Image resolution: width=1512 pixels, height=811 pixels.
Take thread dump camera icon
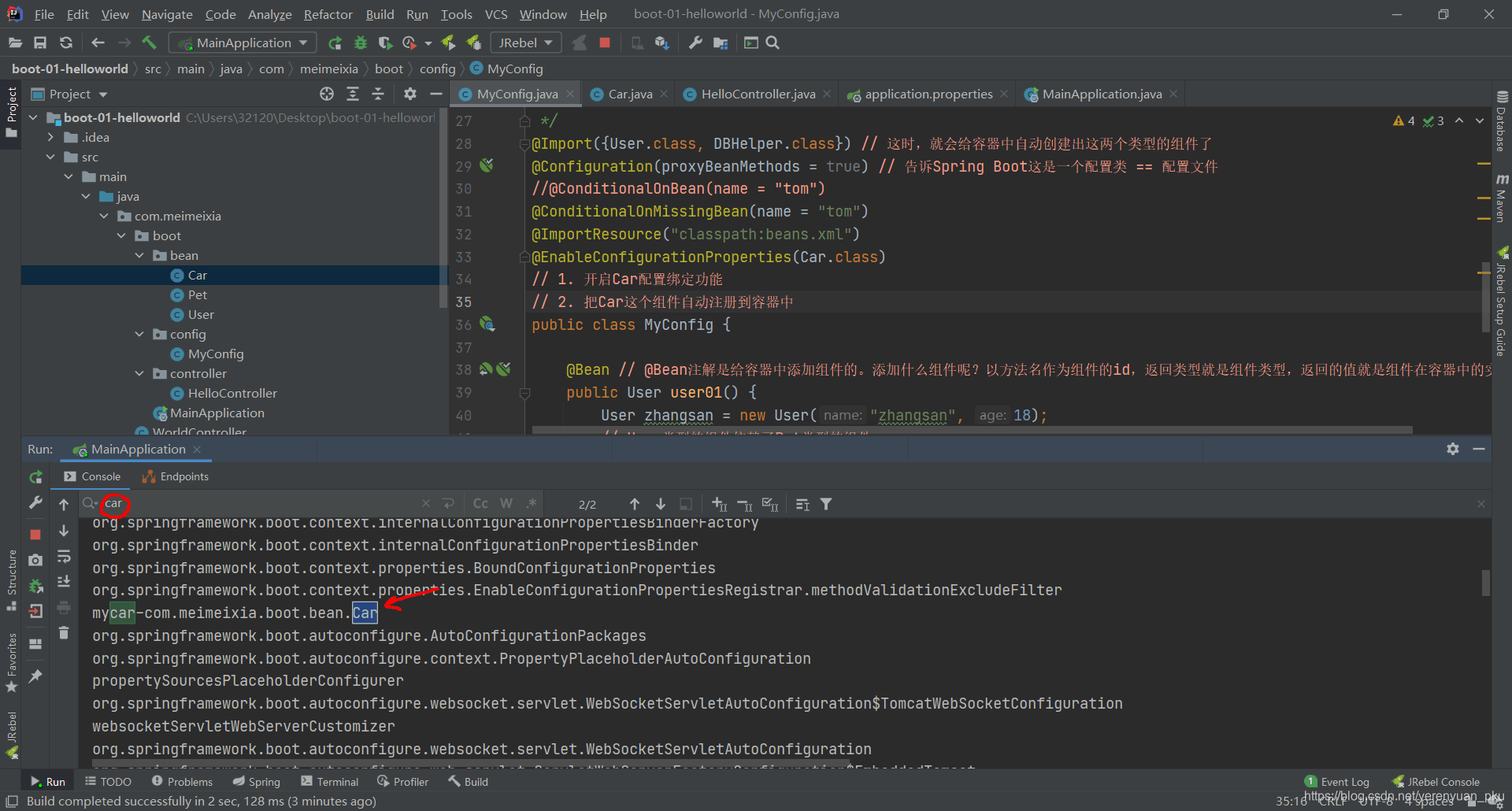pyautogui.click(x=35, y=560)
